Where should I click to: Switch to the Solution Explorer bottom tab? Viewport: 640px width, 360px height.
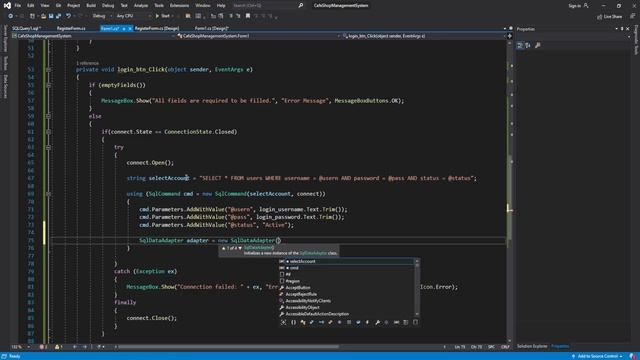tap(532, 346)
